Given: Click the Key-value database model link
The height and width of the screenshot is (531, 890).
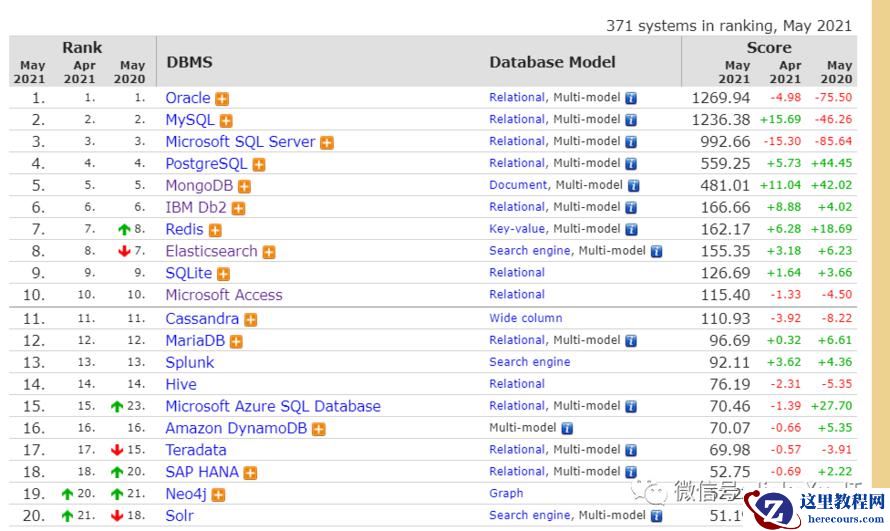Looking at the screenshot, I should [x=517, y=229].
